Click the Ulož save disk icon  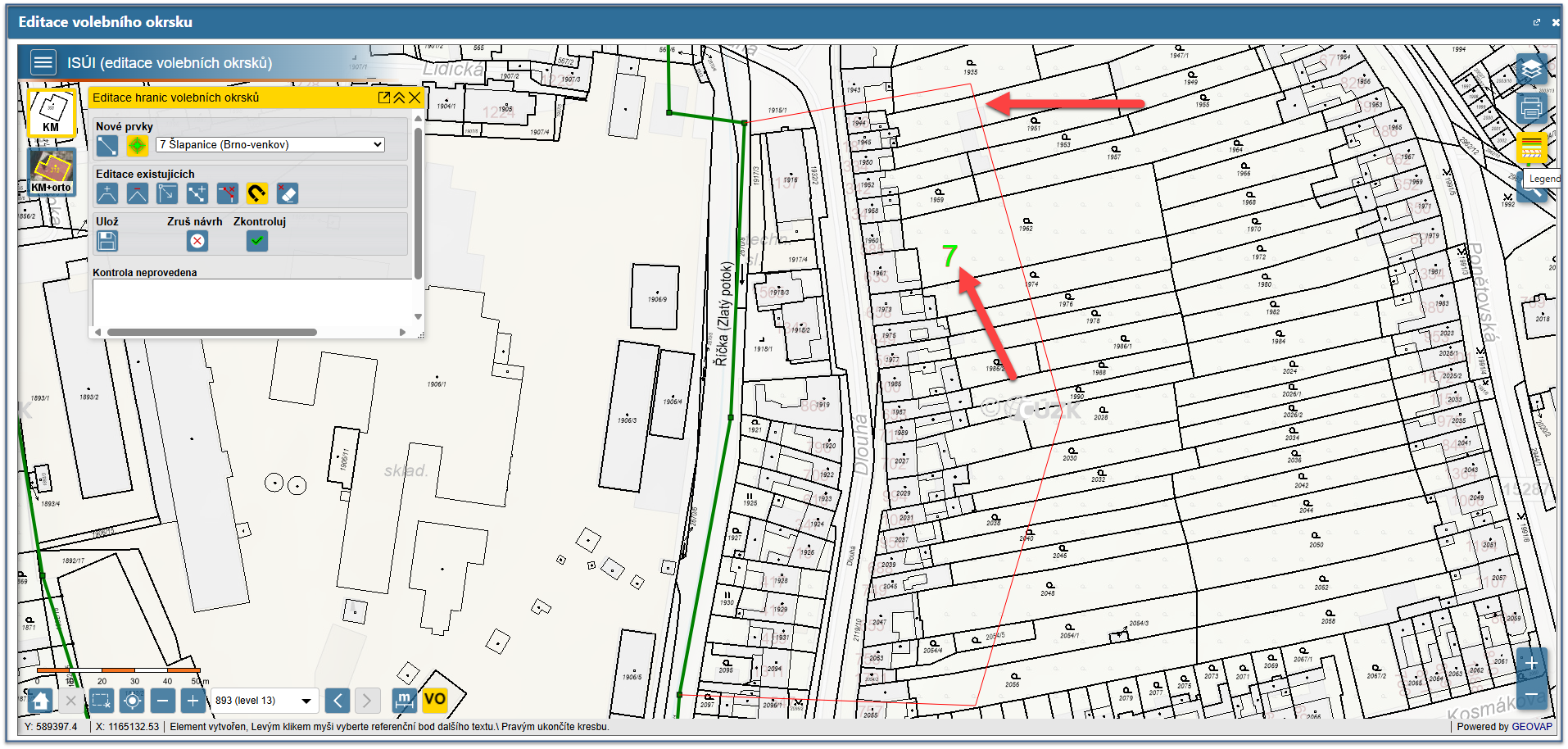(107, 241)
